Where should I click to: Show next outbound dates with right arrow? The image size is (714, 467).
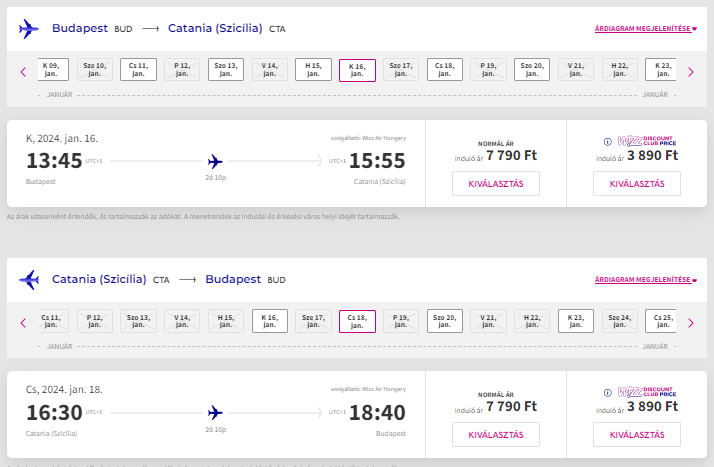click(691, 72)
